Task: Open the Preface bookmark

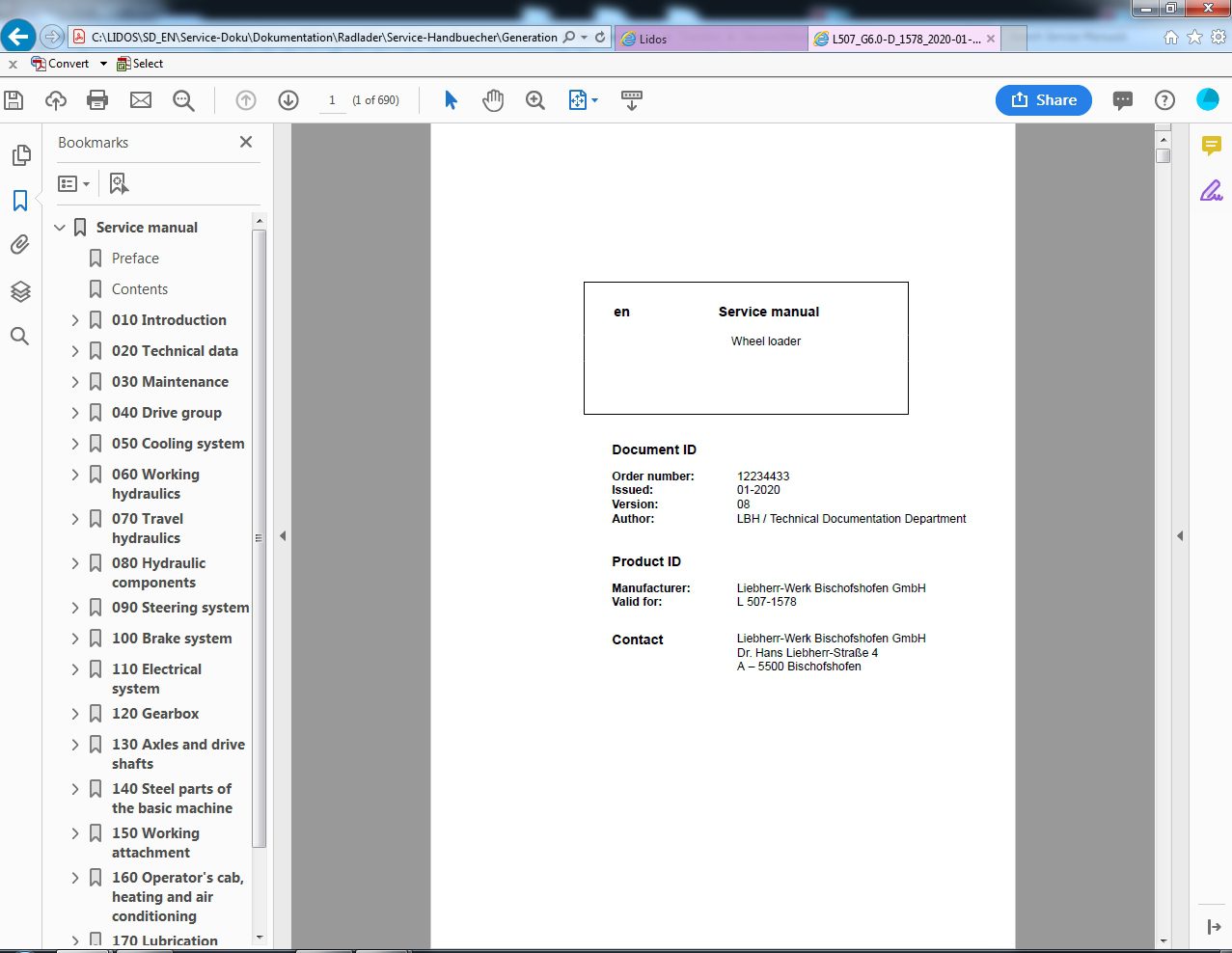Action: (135, 259)
